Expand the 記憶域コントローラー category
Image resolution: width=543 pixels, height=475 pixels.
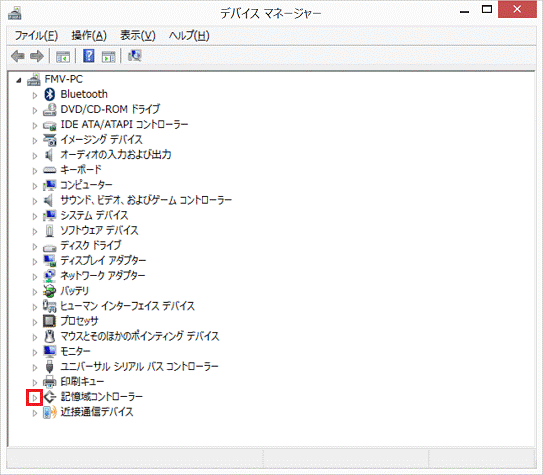[35, 398]
